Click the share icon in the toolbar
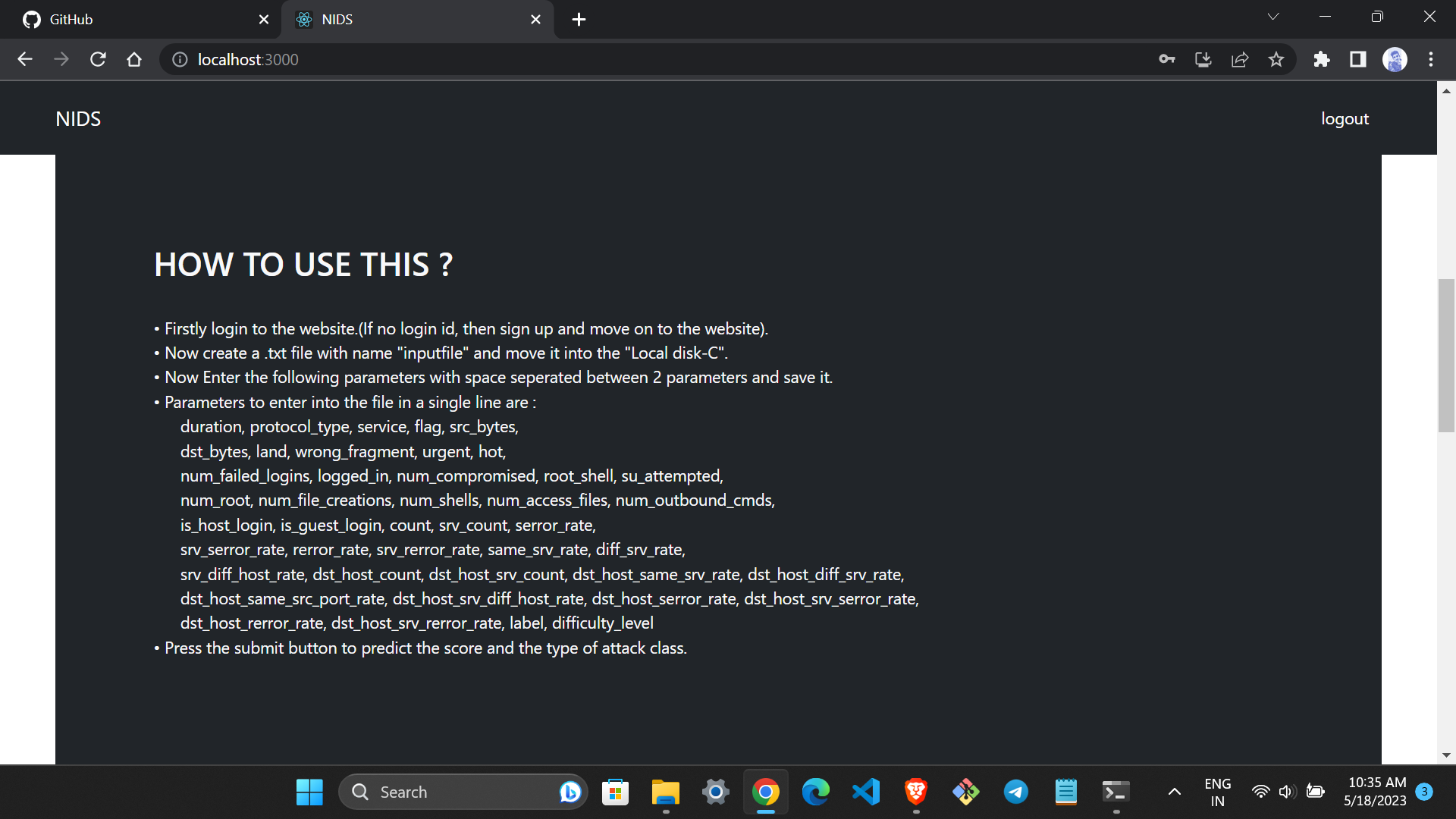The width and height of the screenshot is (1456, 819). click(1240, 59)
